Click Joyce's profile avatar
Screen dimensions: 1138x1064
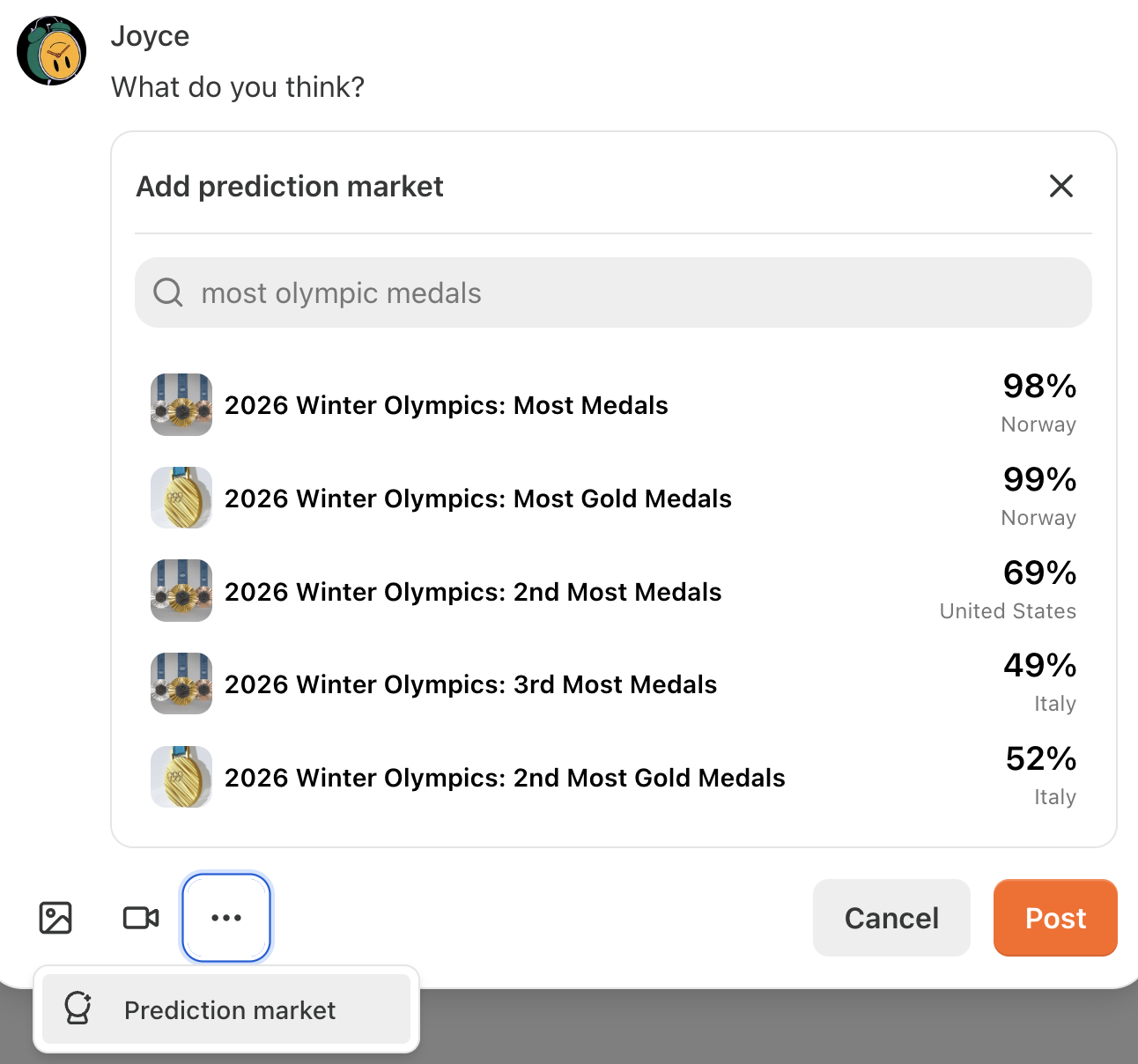[x=52, y=51]
